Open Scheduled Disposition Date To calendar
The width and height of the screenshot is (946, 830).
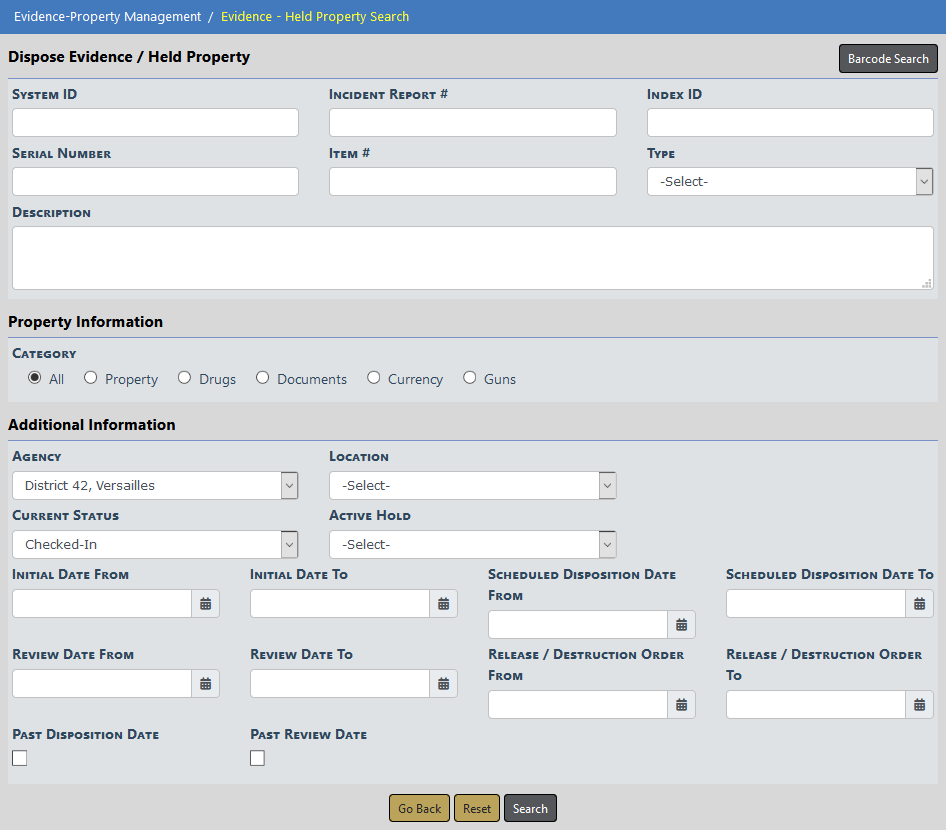[919, 604]
